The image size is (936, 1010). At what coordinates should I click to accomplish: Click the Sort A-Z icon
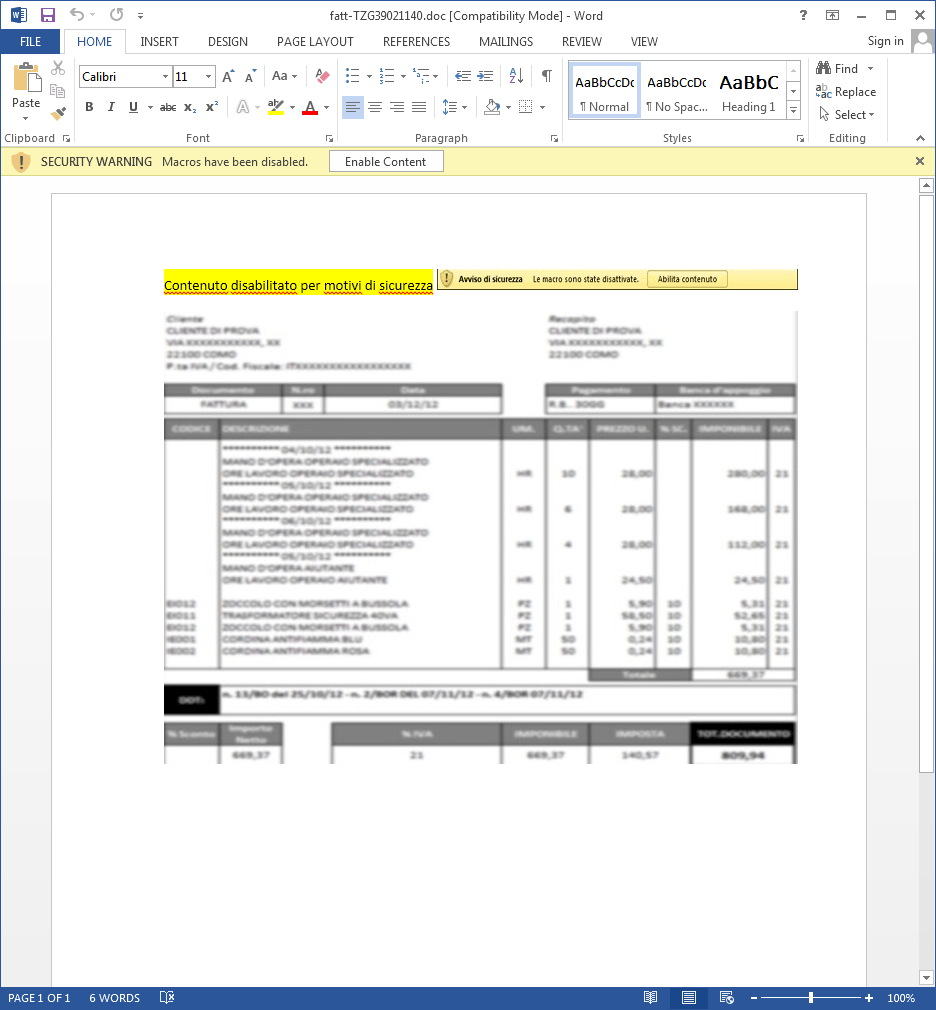pos(516,76)
